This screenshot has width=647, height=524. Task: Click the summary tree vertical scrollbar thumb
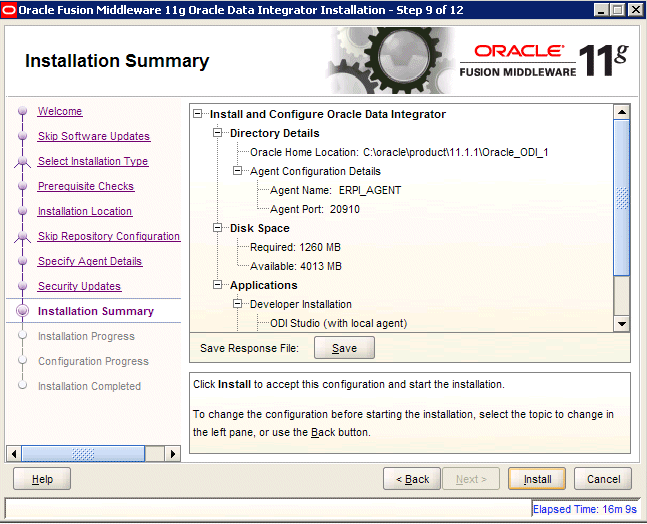(621, 198)
